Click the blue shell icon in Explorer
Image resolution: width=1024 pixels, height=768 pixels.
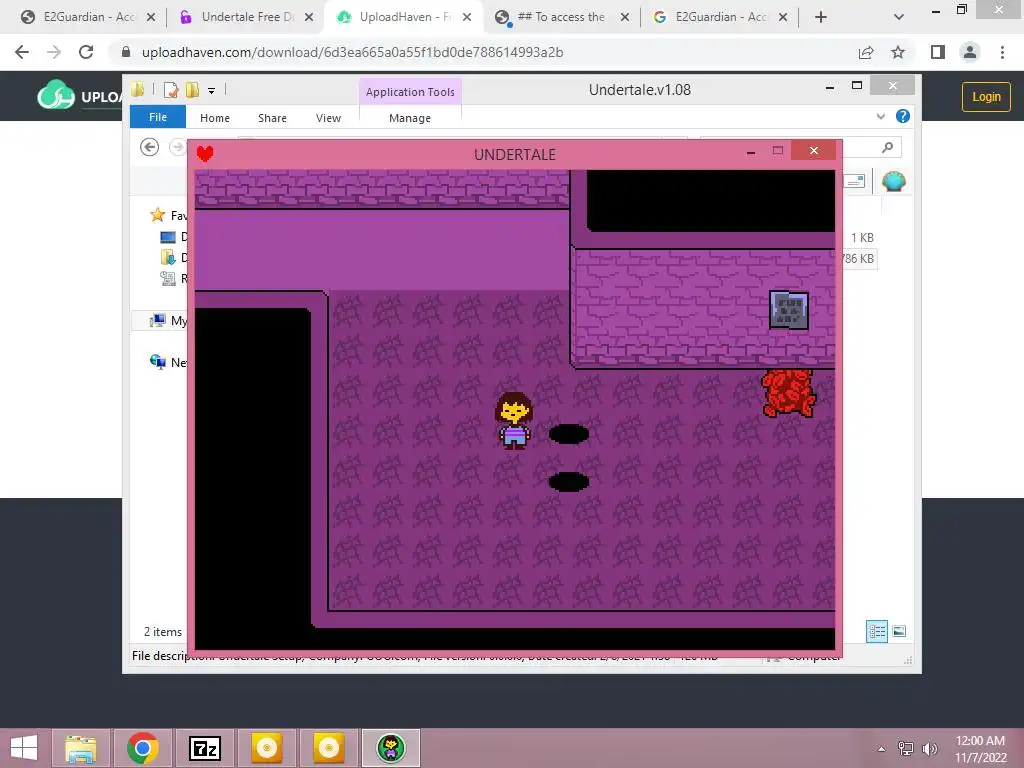click(x=893, y=181)
